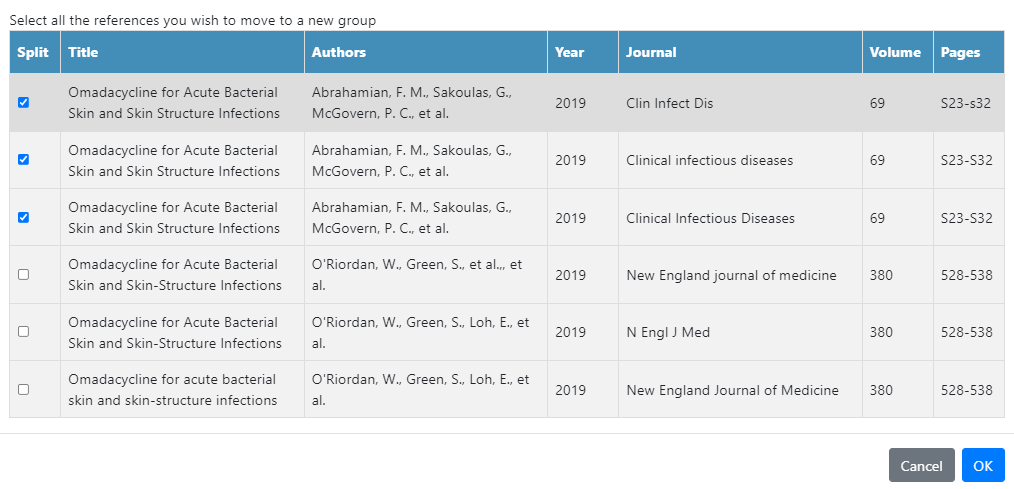The image size is (1014, 489).
Task: Click the authors cell in Clin Infect Dis row
Action: [x=426, y=103]
